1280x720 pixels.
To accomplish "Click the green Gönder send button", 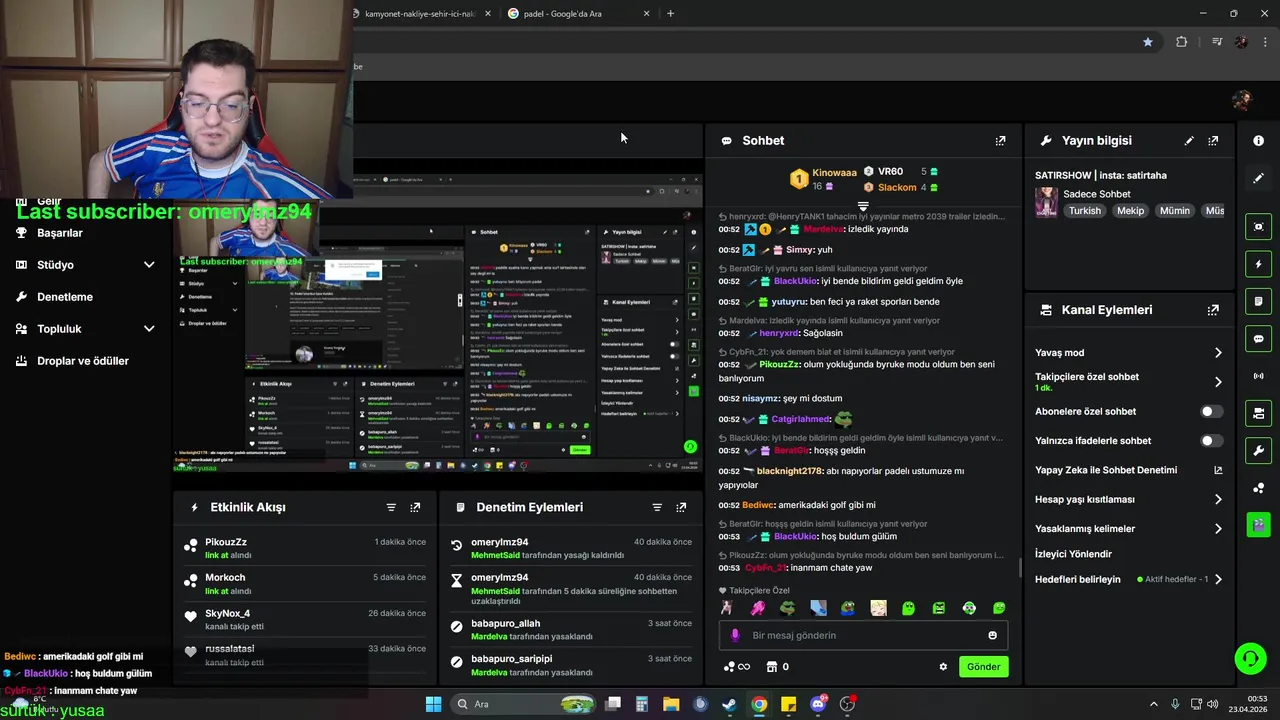I will 983,667.
